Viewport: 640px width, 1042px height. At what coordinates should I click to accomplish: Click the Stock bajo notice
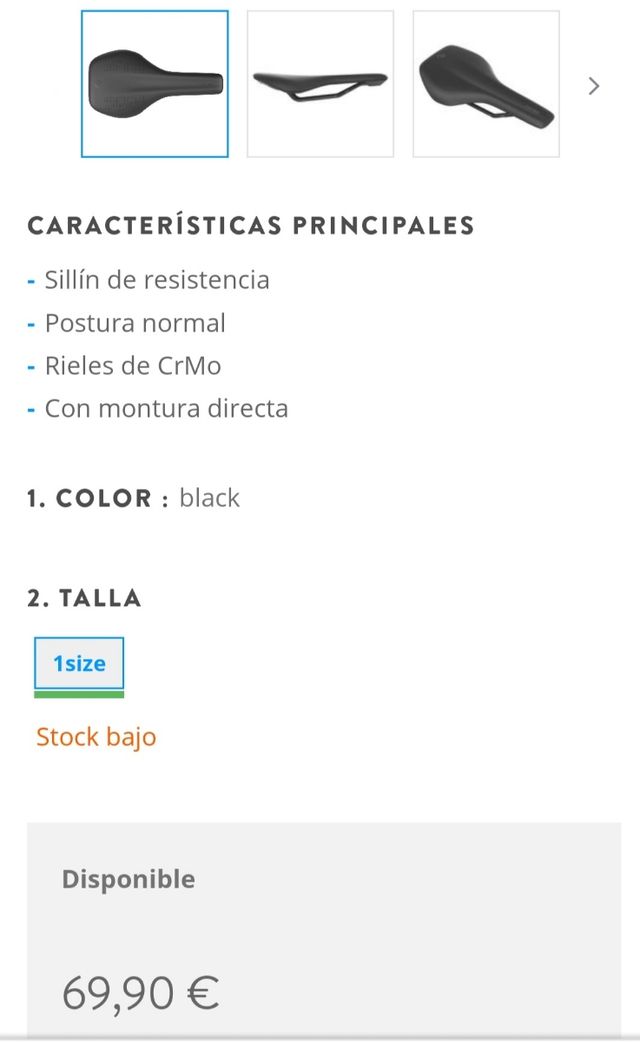[x=96, y=737]
